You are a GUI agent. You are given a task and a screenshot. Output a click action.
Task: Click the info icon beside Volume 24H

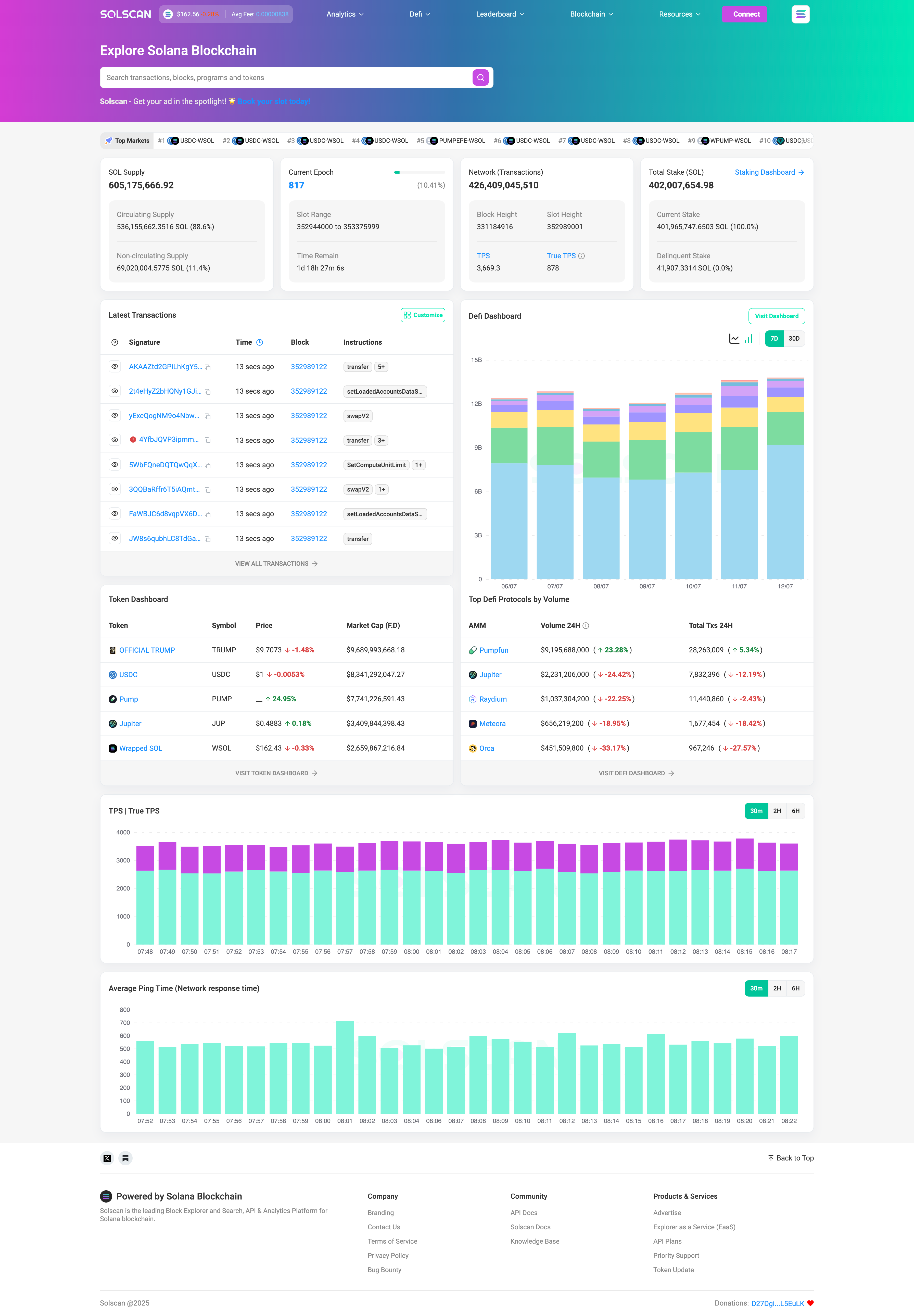click(x=586, y=626)
